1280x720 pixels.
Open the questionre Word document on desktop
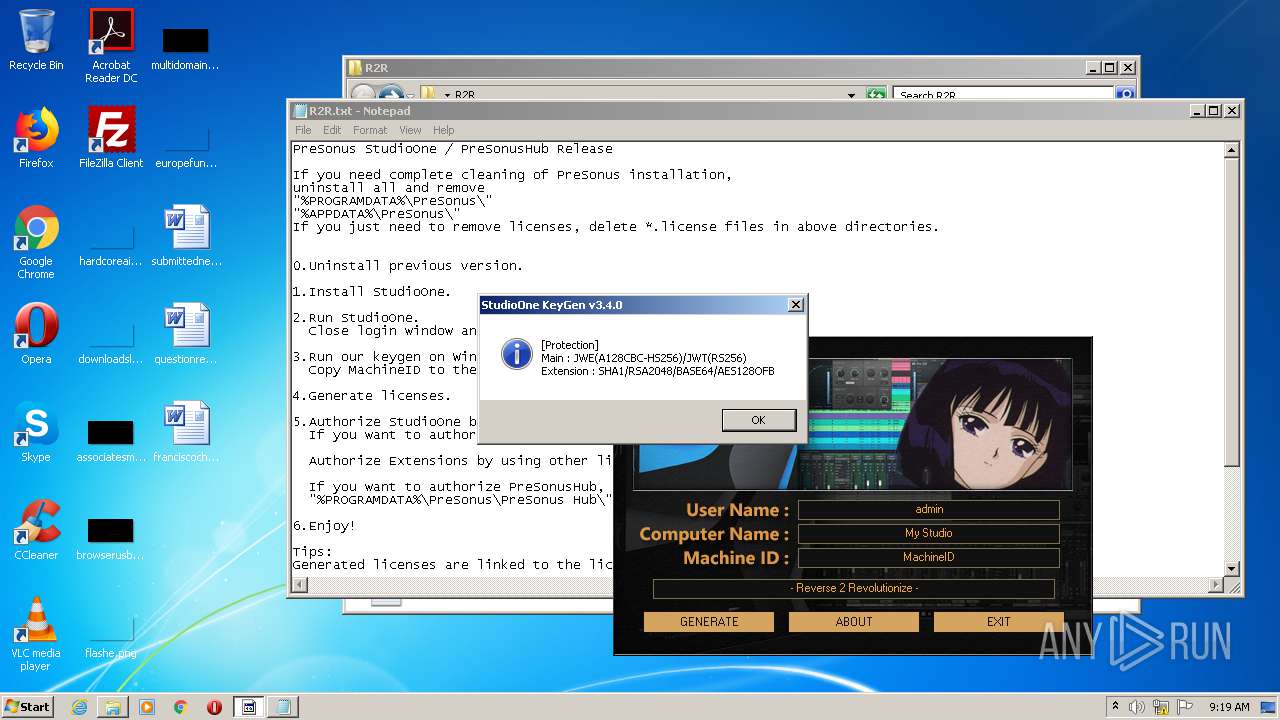[186, 334]
